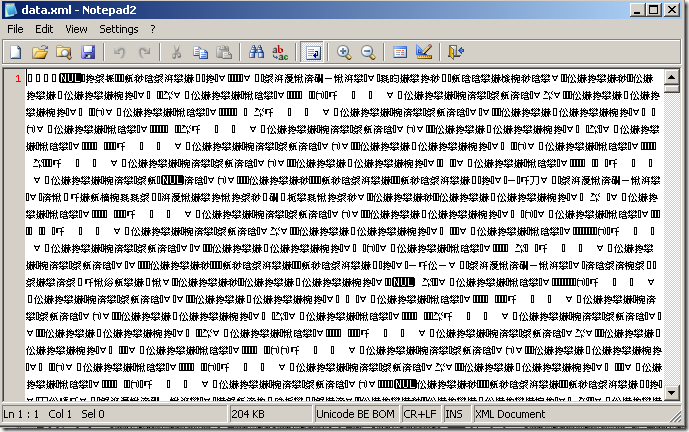This screenshot has height=432, width=689.
Task: Save the file with the floppy disk icon
Action: tap(87, 52)
